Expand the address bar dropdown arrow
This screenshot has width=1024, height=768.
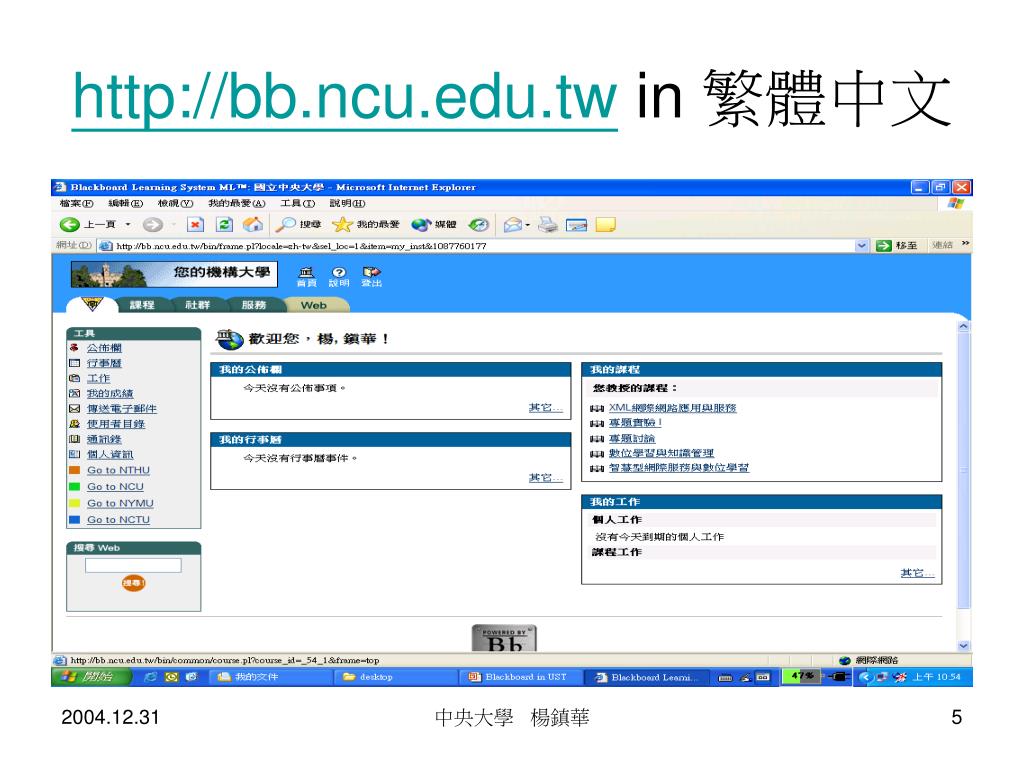point(862,246)
